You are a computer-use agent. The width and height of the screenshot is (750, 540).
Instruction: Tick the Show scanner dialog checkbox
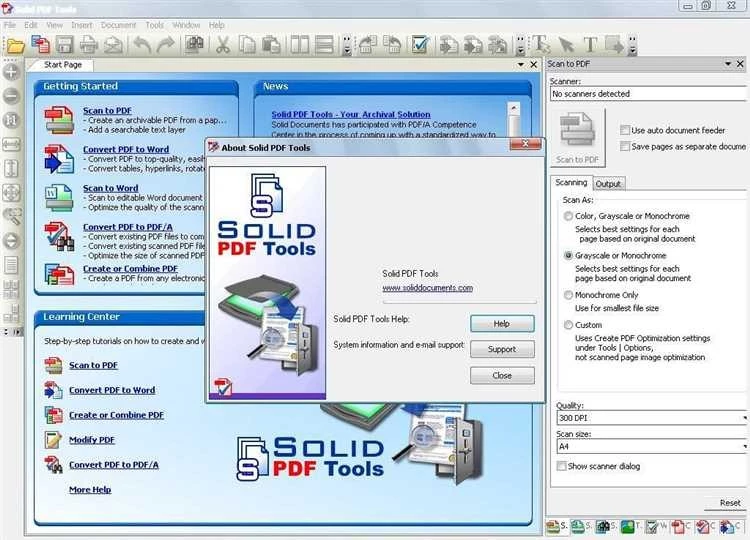(562, 466)
